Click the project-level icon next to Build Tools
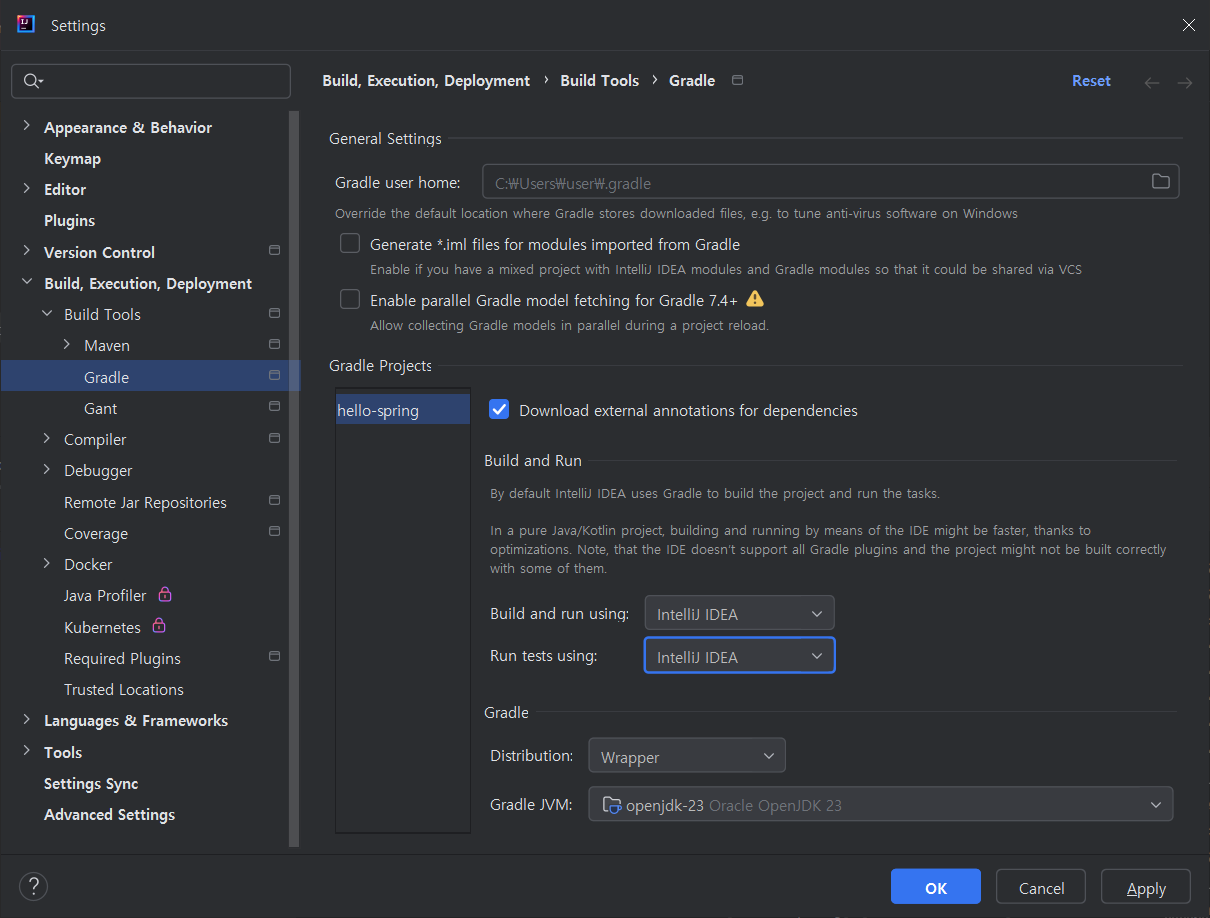The image size is (1210, 918). point(274,313)
